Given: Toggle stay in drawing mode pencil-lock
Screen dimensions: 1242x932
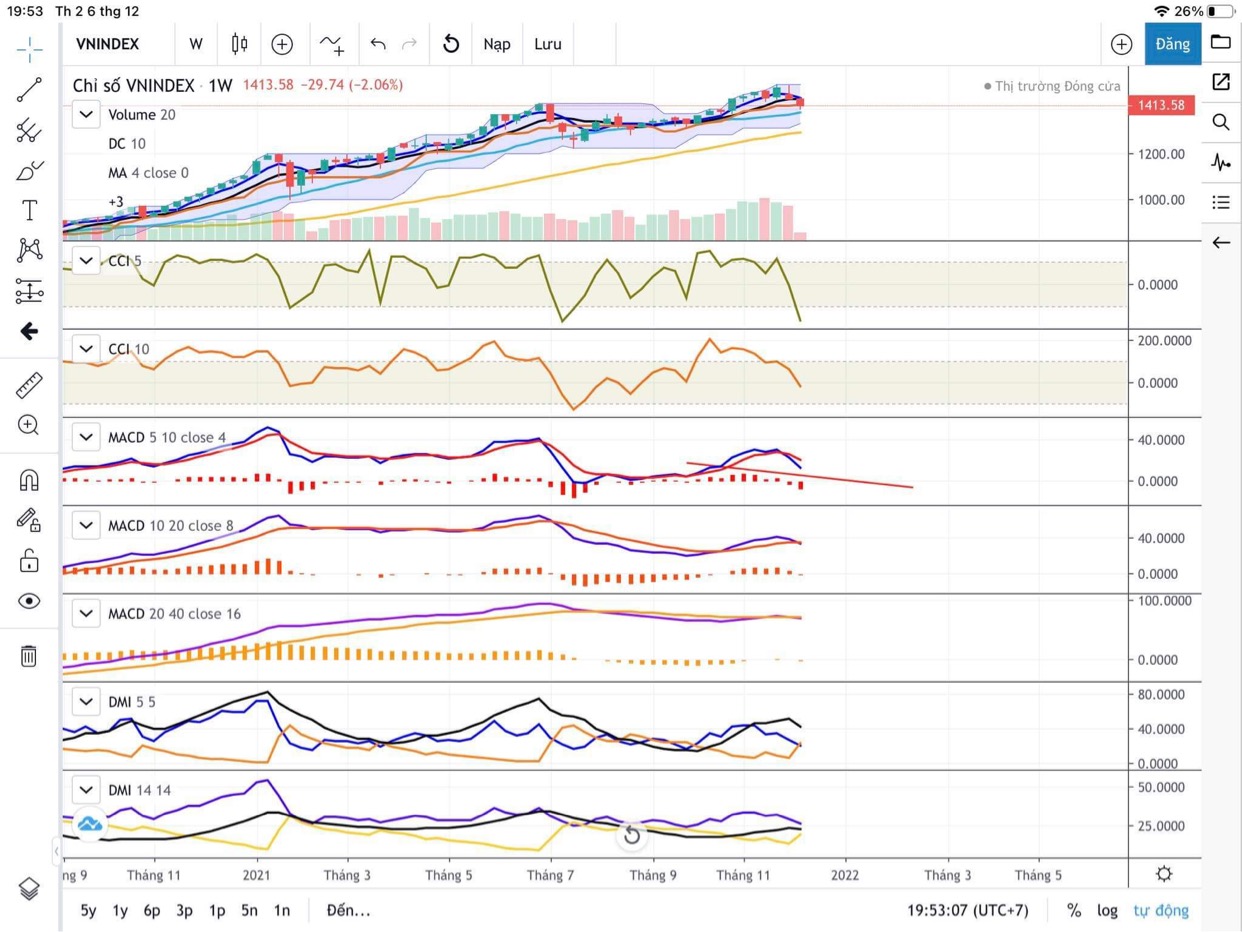Looking at the screenshot, I should tap(29, 520).
